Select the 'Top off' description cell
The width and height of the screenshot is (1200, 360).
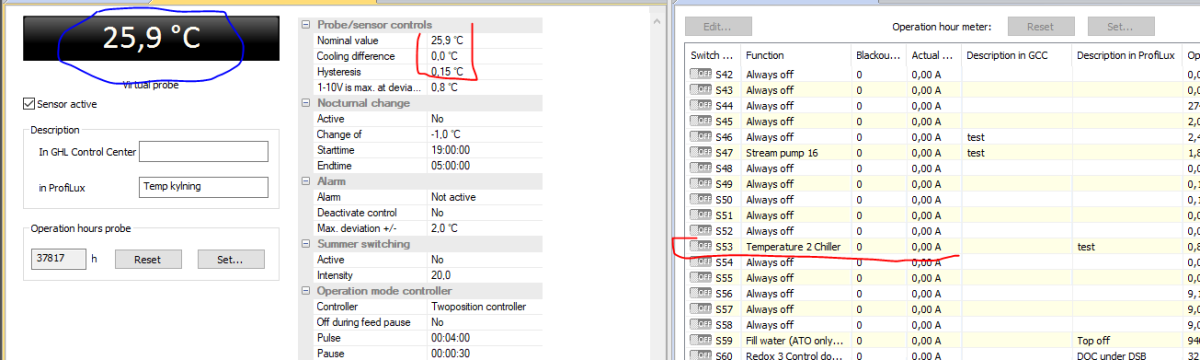1127,340
